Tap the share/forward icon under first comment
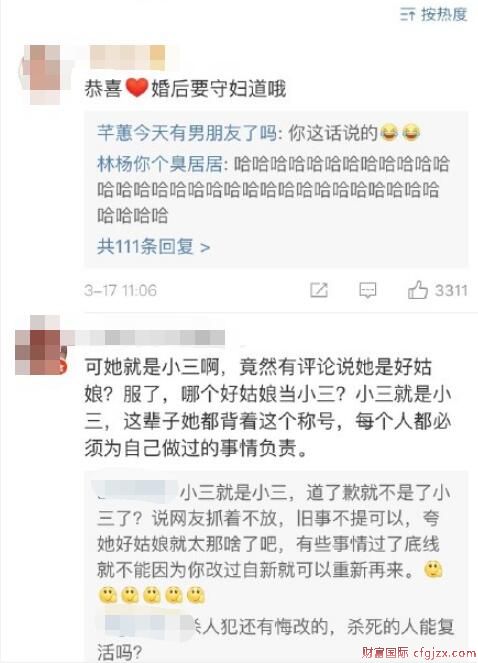 click(319, 290)
